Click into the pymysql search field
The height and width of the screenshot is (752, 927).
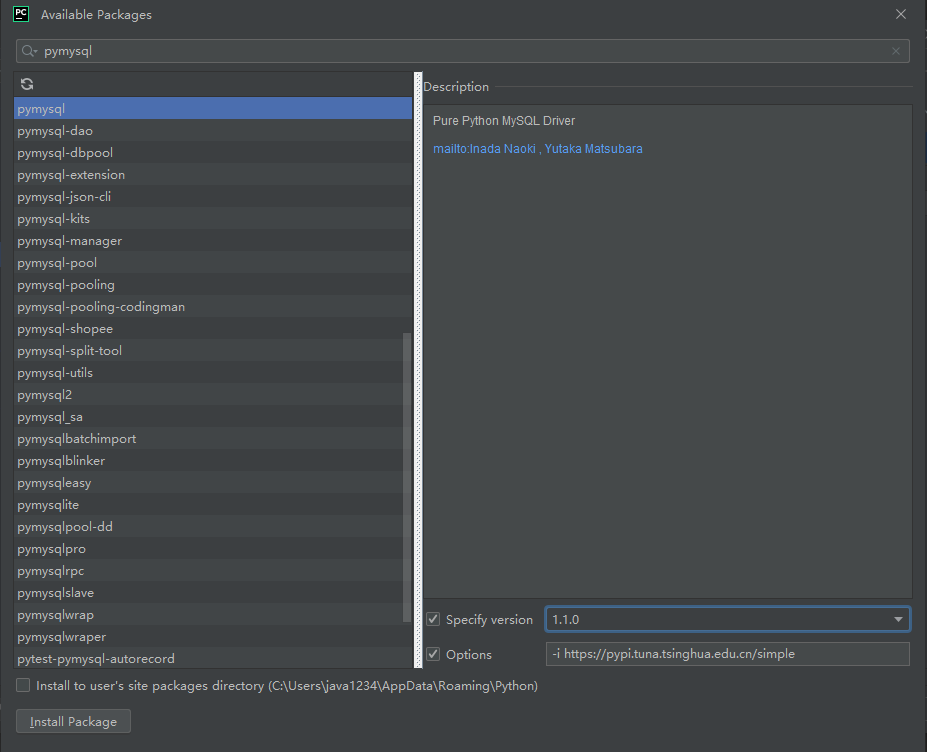point(460,51)
